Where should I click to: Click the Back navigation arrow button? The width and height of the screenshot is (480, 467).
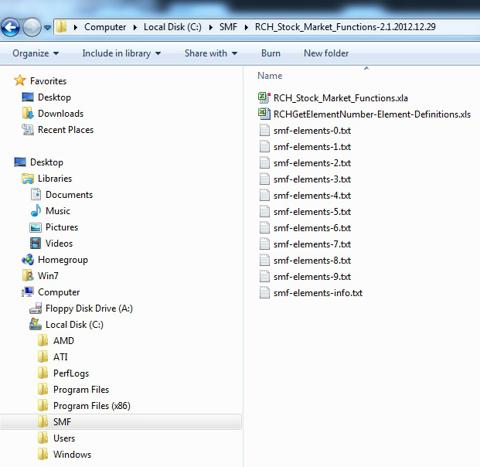coord(10,27)
